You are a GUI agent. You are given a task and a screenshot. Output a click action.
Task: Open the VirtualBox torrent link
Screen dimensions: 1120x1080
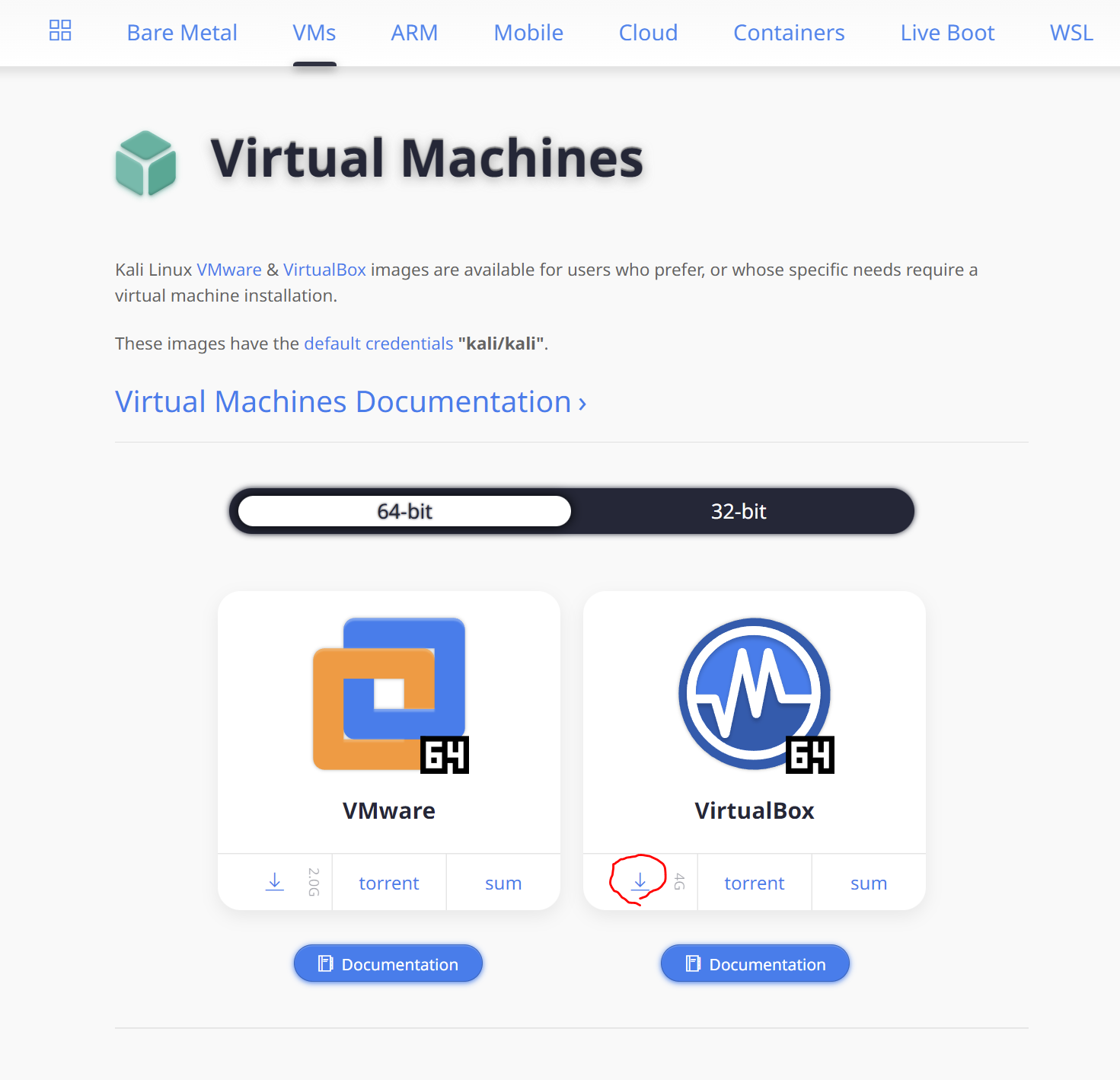pos(755,883)
